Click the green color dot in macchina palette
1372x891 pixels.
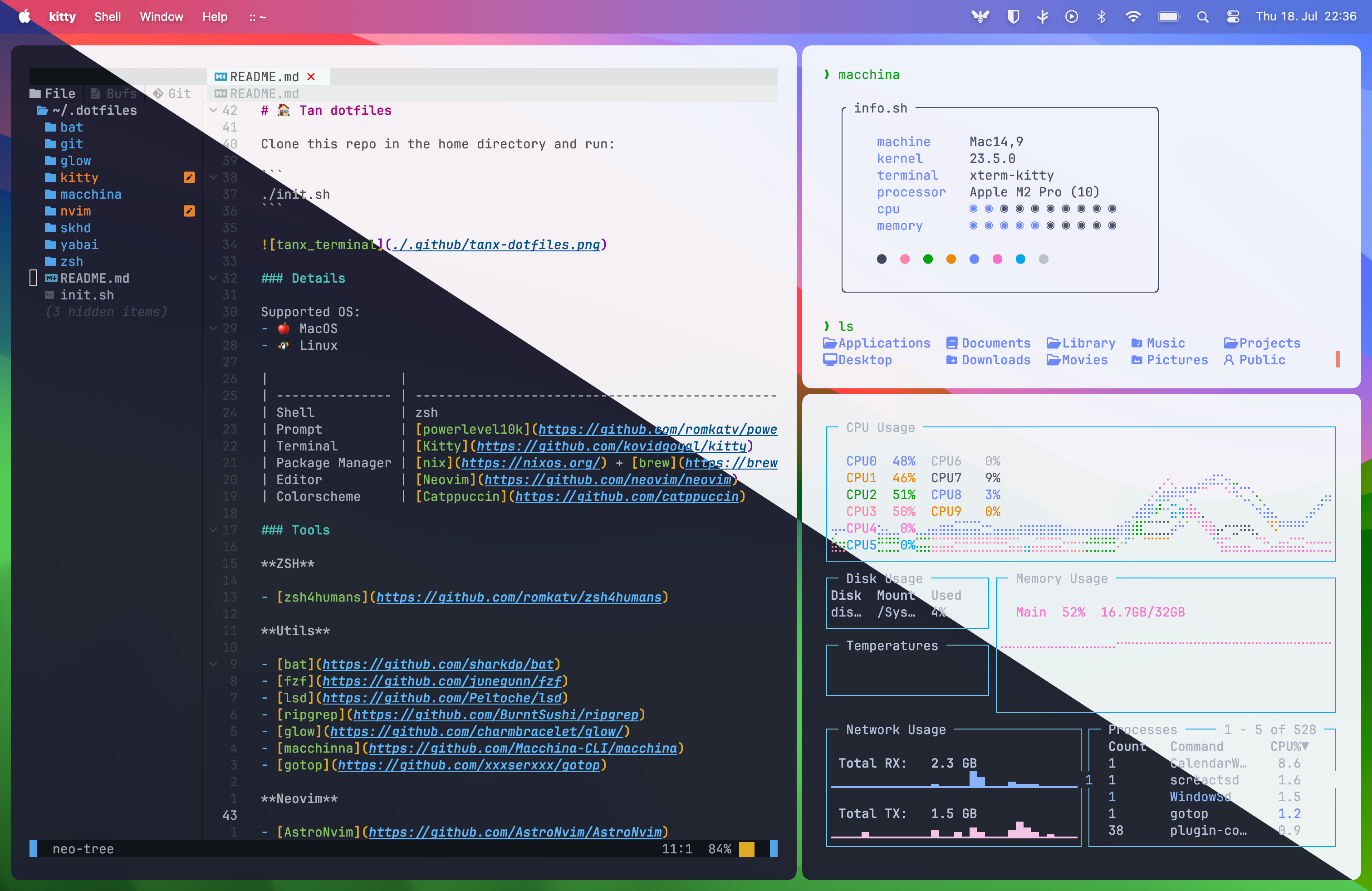pos(927,259)
